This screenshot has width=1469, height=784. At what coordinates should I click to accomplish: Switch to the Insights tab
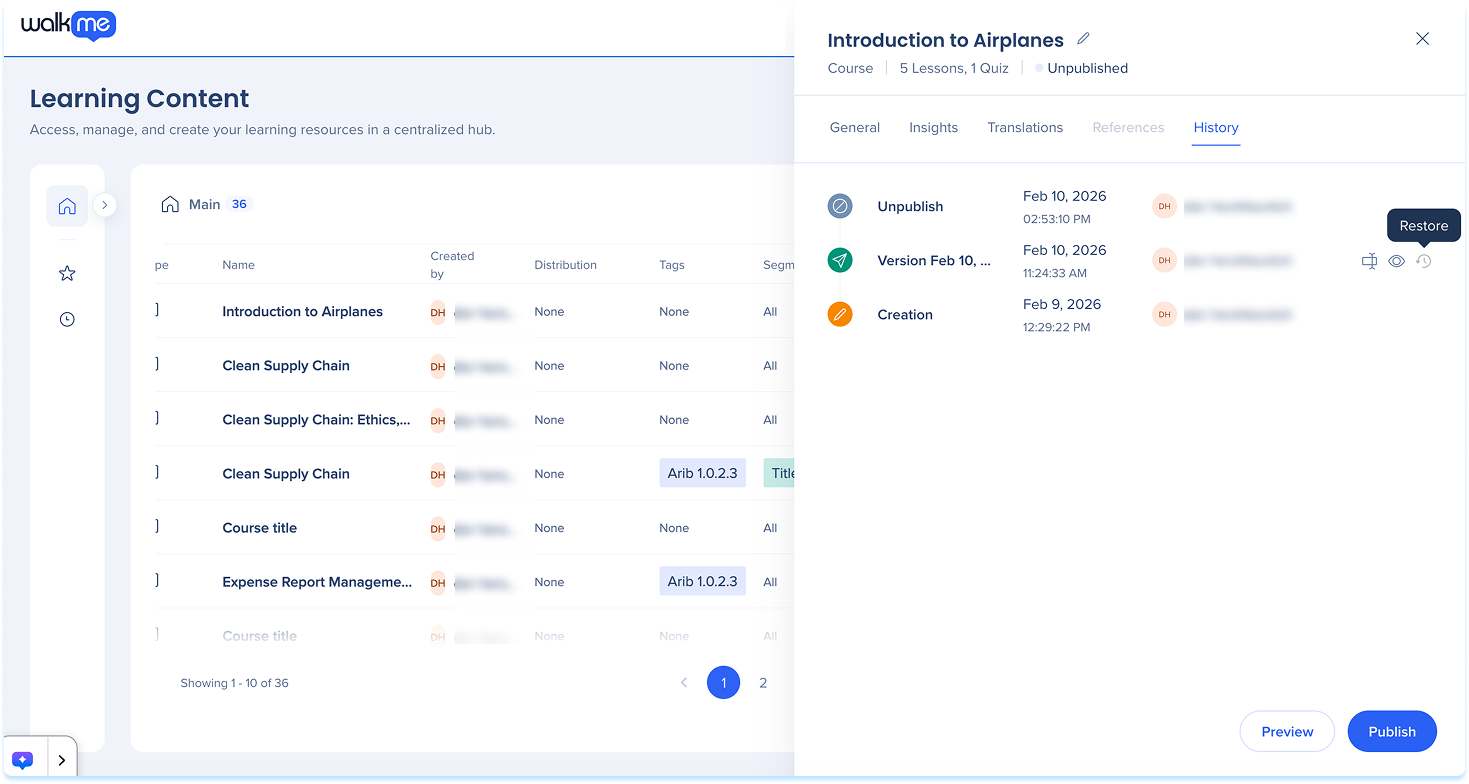[x=933, y=128]
